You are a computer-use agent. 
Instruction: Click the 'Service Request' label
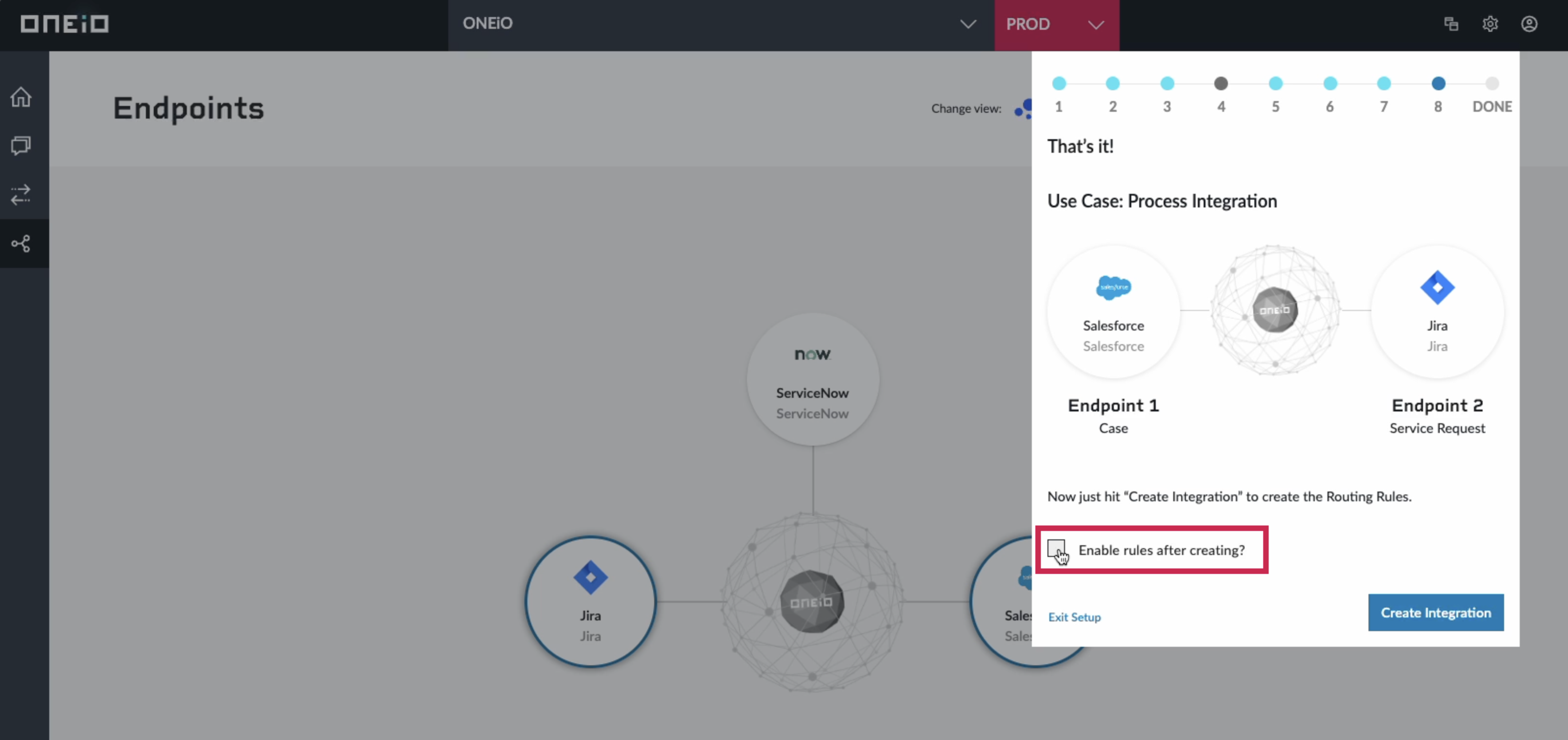1437,428
